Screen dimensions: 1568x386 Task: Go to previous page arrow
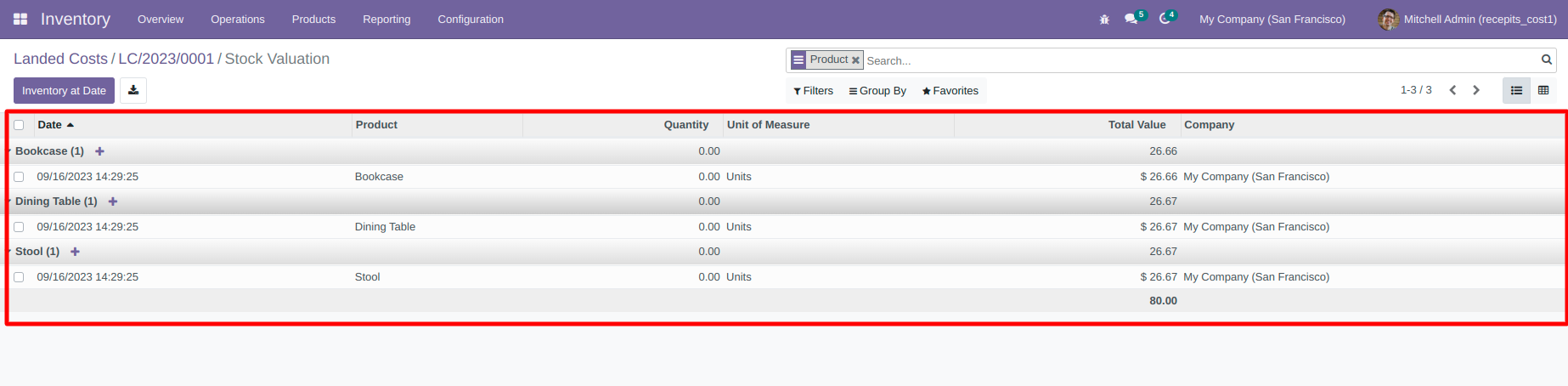(1452, 90)
